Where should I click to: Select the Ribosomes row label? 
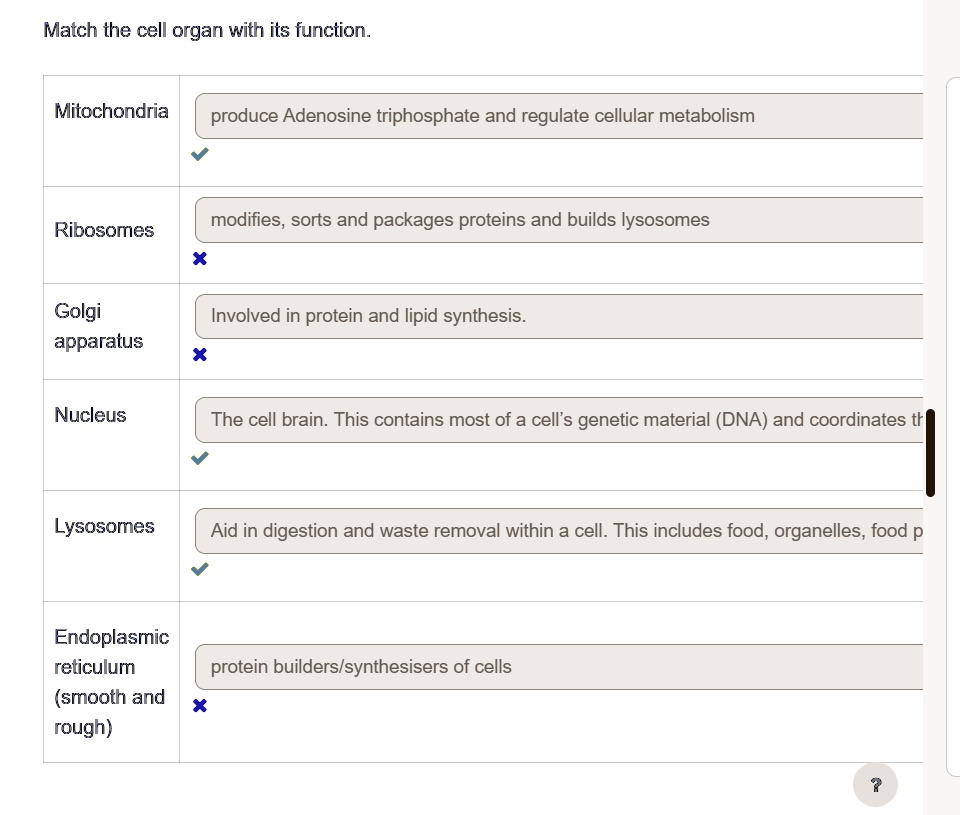coord(104,230)
